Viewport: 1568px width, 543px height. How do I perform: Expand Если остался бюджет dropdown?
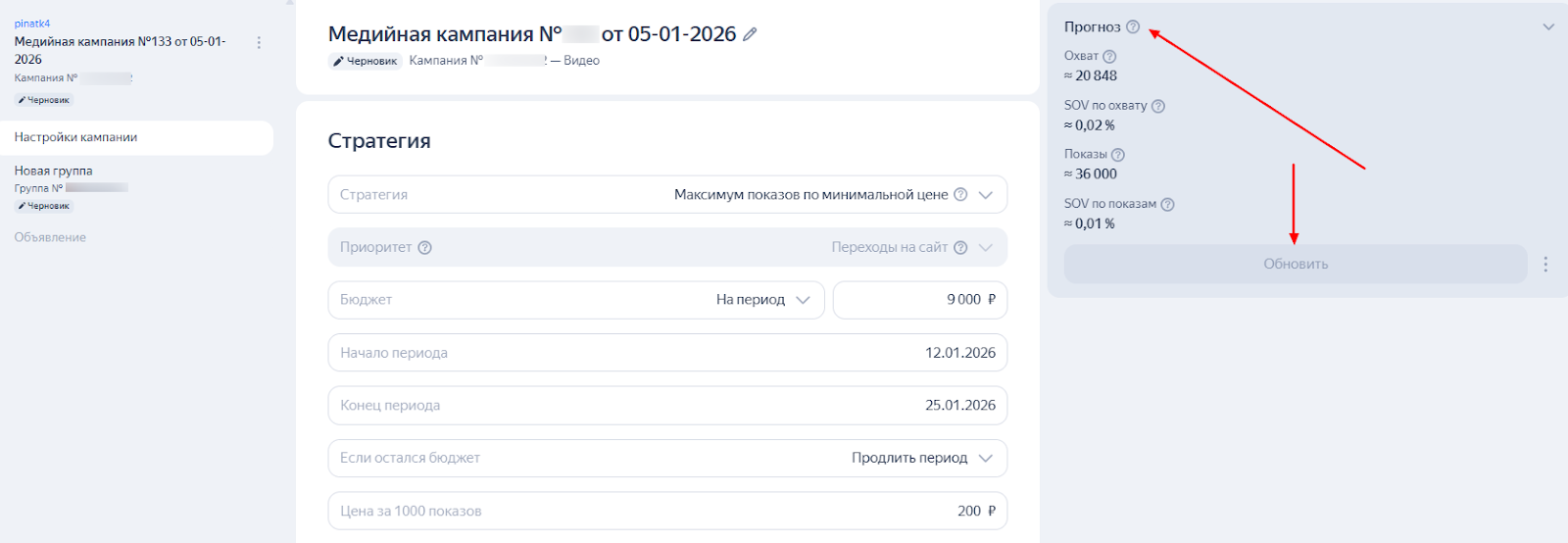pyautogui.click(x=986, y=459)
